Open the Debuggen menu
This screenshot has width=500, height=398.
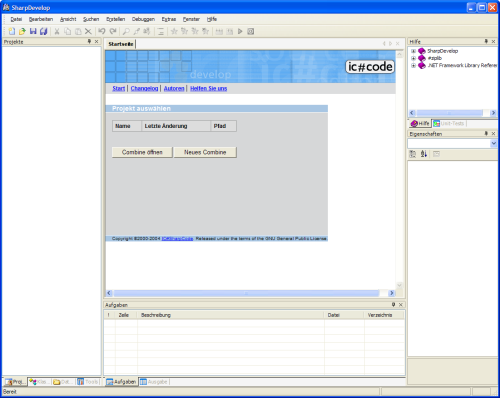click(x=143, y=19)
